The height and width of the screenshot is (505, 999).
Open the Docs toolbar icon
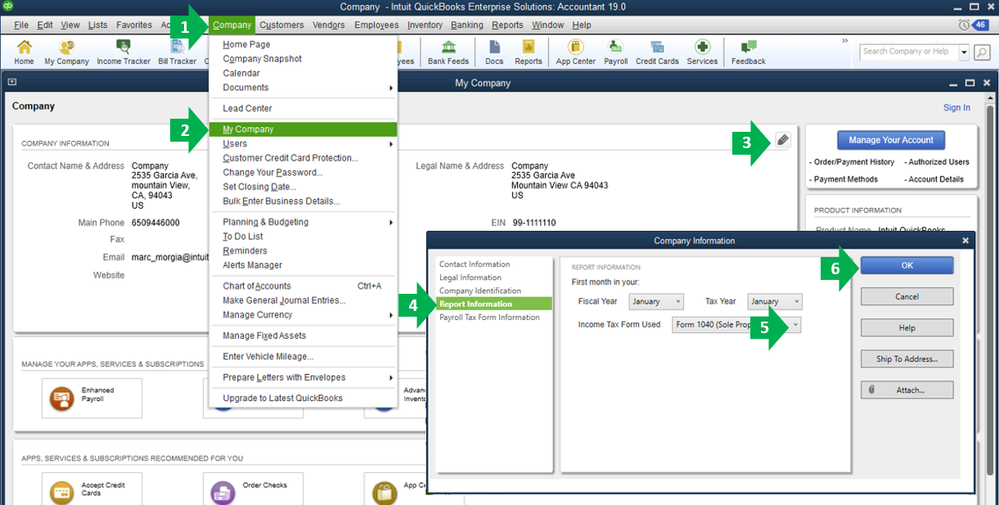[494, 52]
